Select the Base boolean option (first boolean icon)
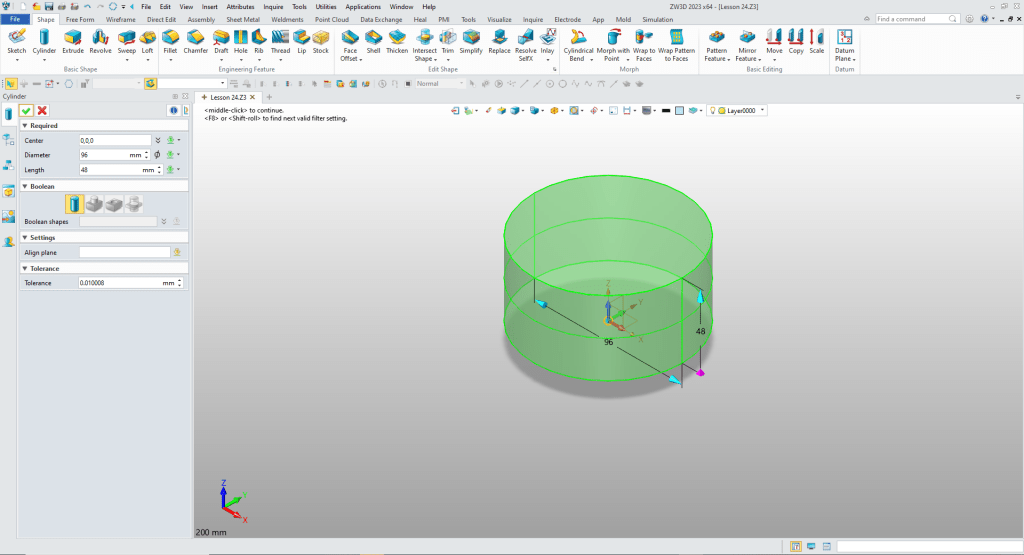This screenshot has width=1024, height=555. coord(75,204)
